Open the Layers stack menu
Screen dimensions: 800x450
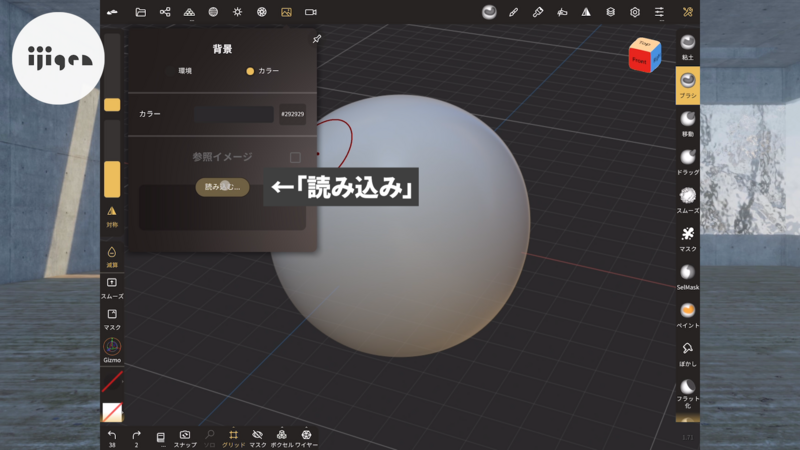[610, 12]
